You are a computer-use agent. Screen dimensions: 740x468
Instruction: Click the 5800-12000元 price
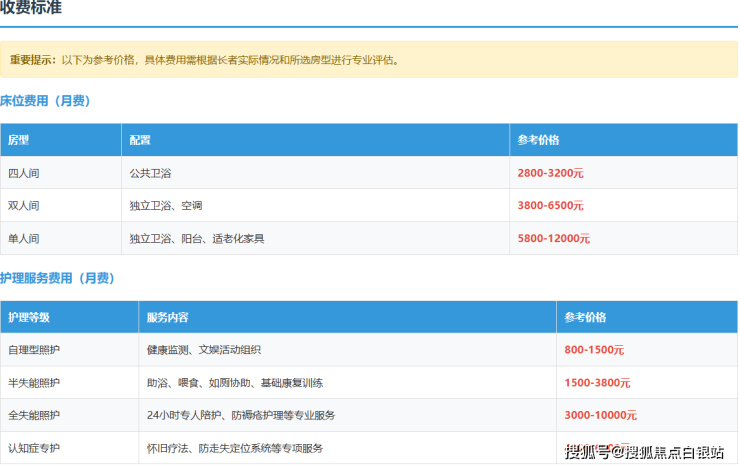(554, 239)
